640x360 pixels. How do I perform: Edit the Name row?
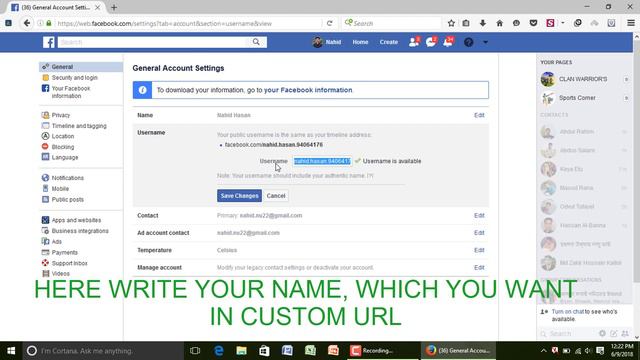[479, 115]
